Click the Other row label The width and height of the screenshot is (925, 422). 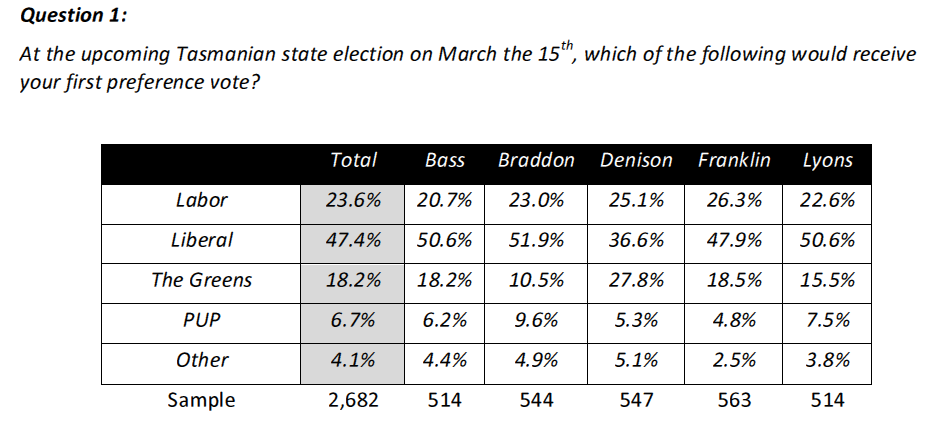pos(201,360)
